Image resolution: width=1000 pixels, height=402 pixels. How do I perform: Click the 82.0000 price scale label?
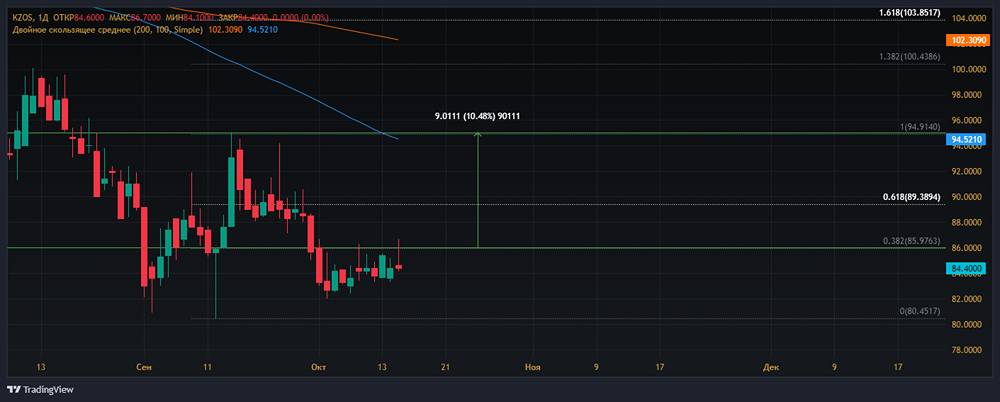pyautogui.click(x=967, y=299)
